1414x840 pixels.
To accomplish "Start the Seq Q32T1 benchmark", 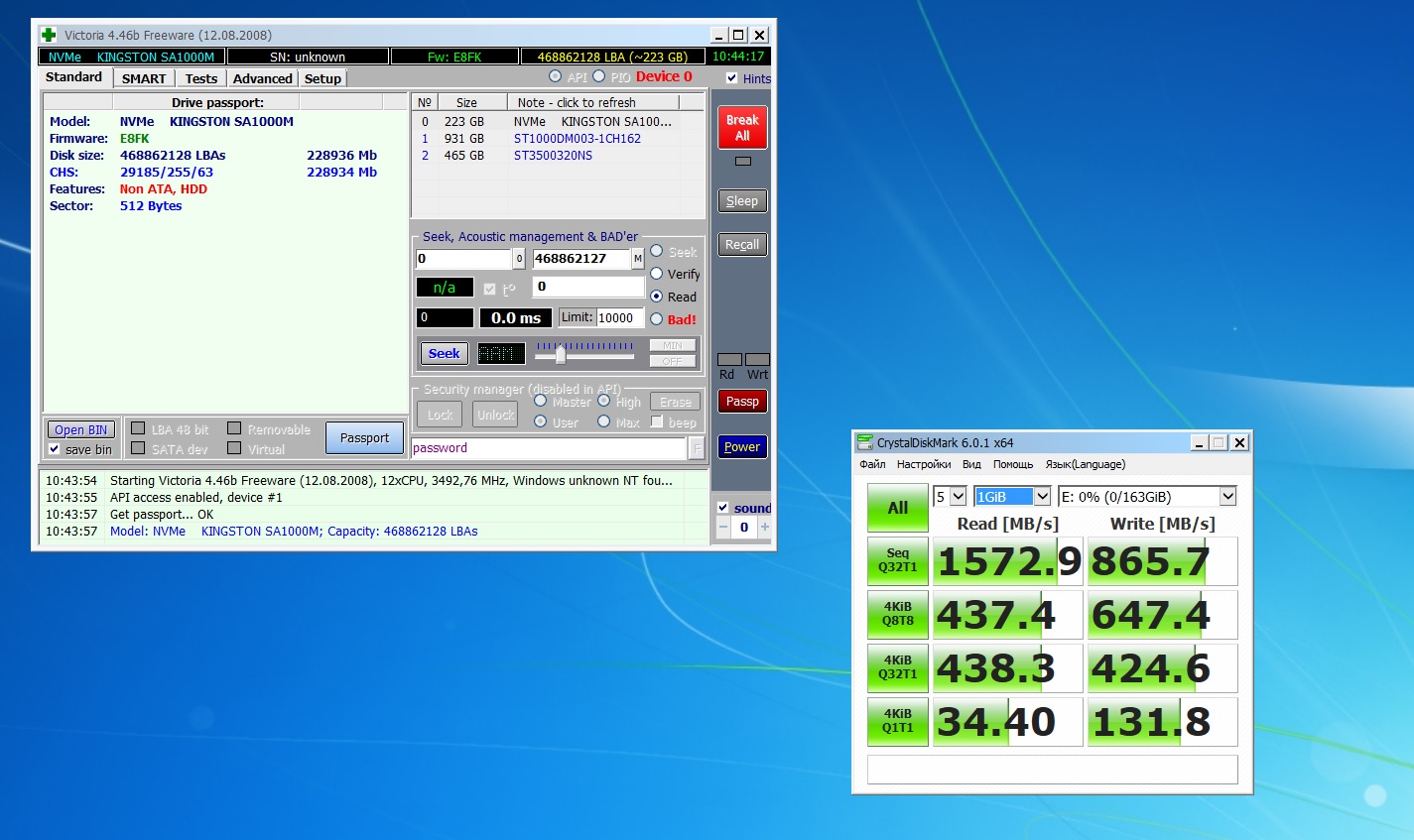I will (x=898, y=561).
